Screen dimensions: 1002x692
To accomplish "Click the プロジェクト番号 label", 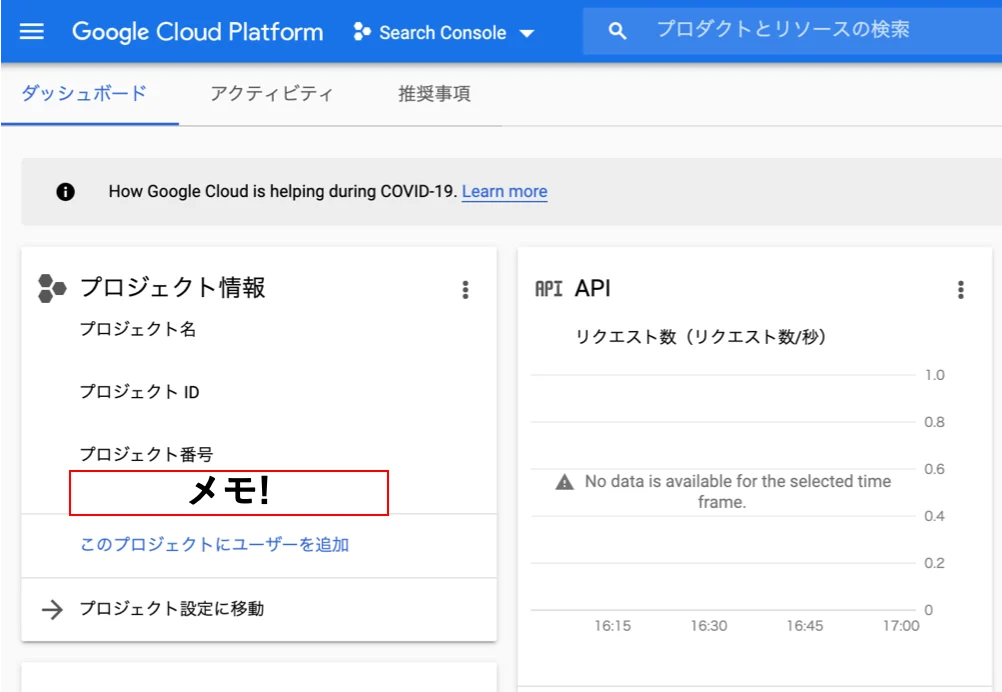I will 146,454.
